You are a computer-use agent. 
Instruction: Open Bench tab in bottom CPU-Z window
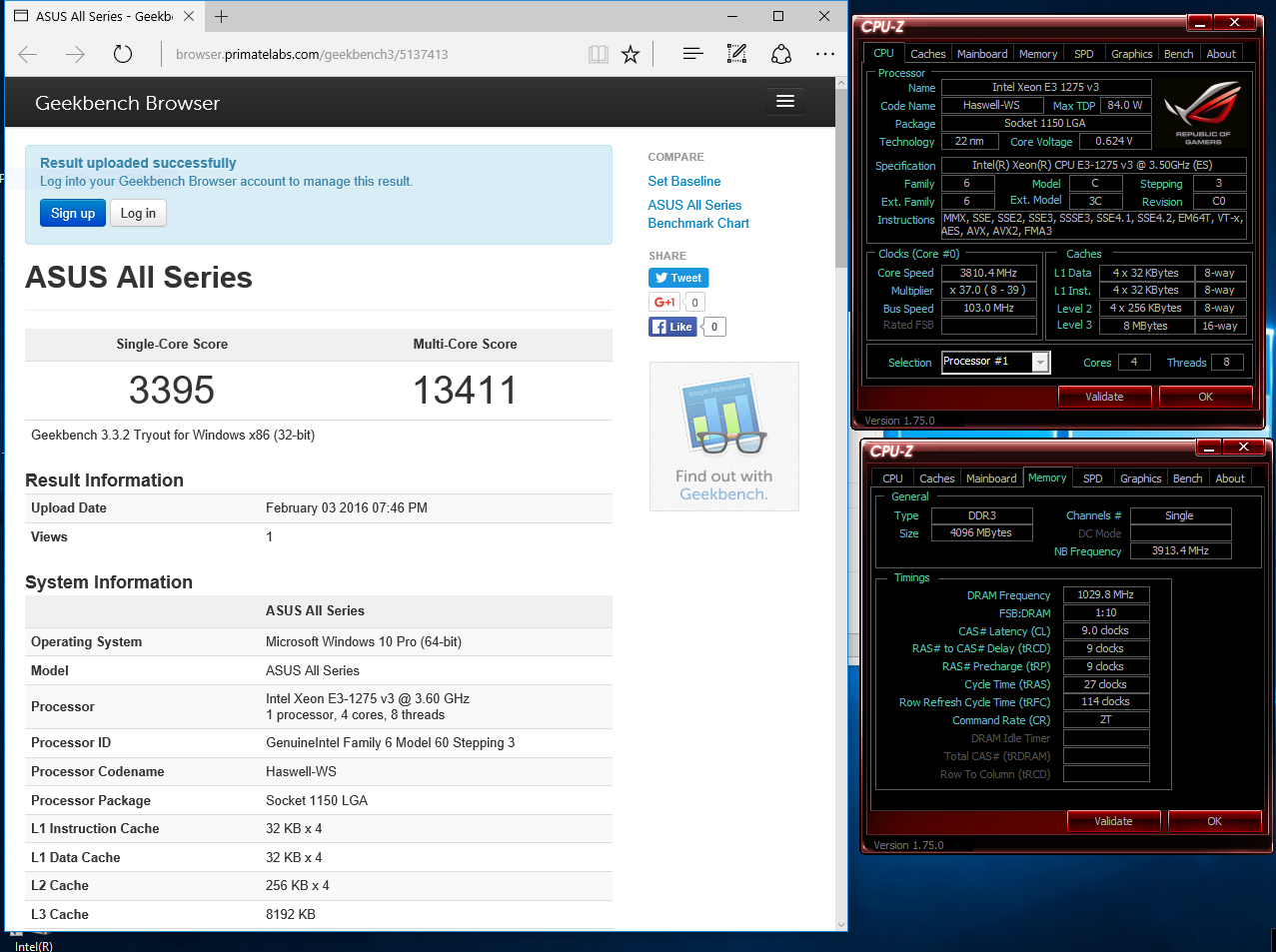coord(1188,478)
